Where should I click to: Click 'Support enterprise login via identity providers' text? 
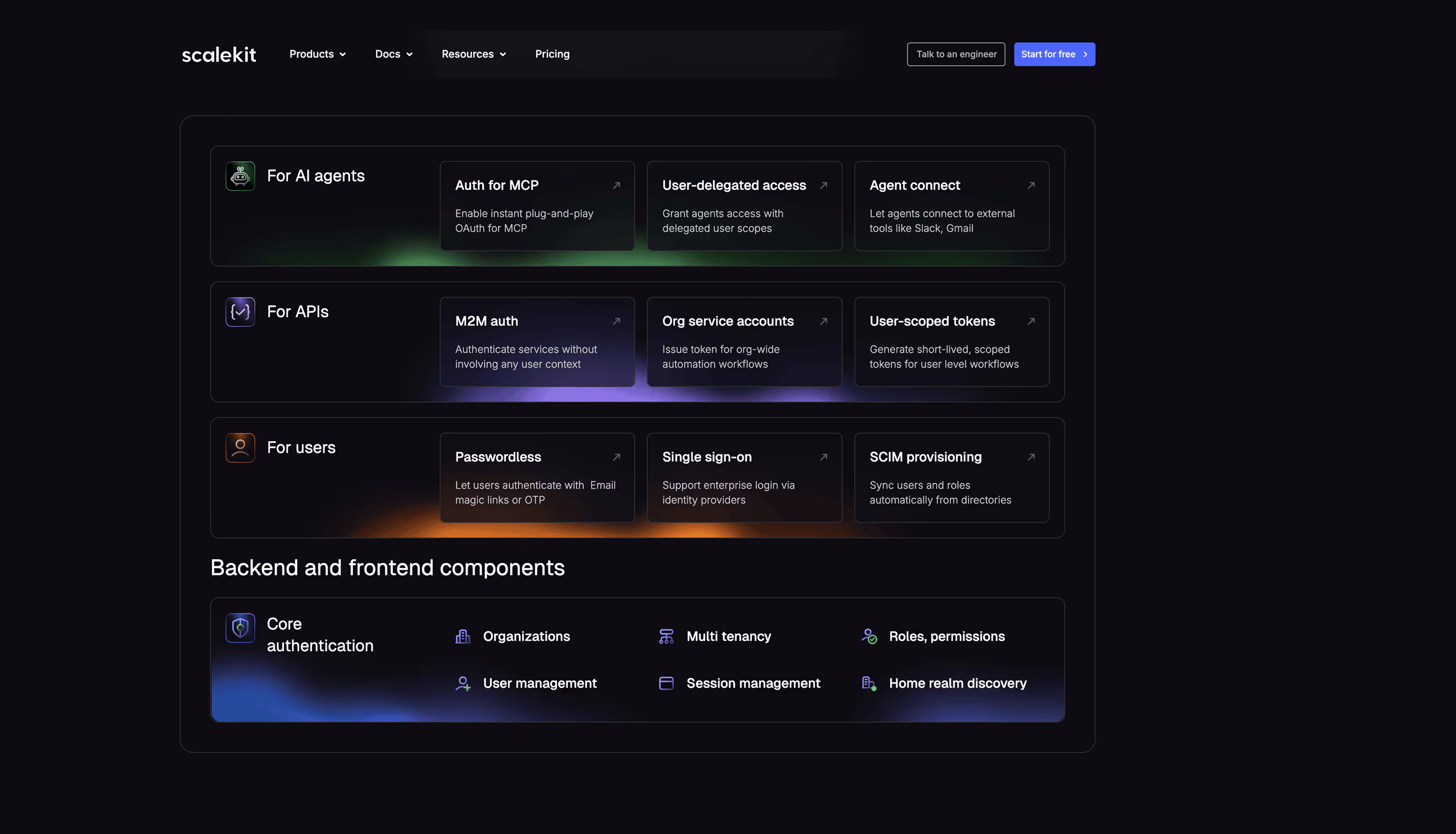pyautogui.click(x=728, y=492)
